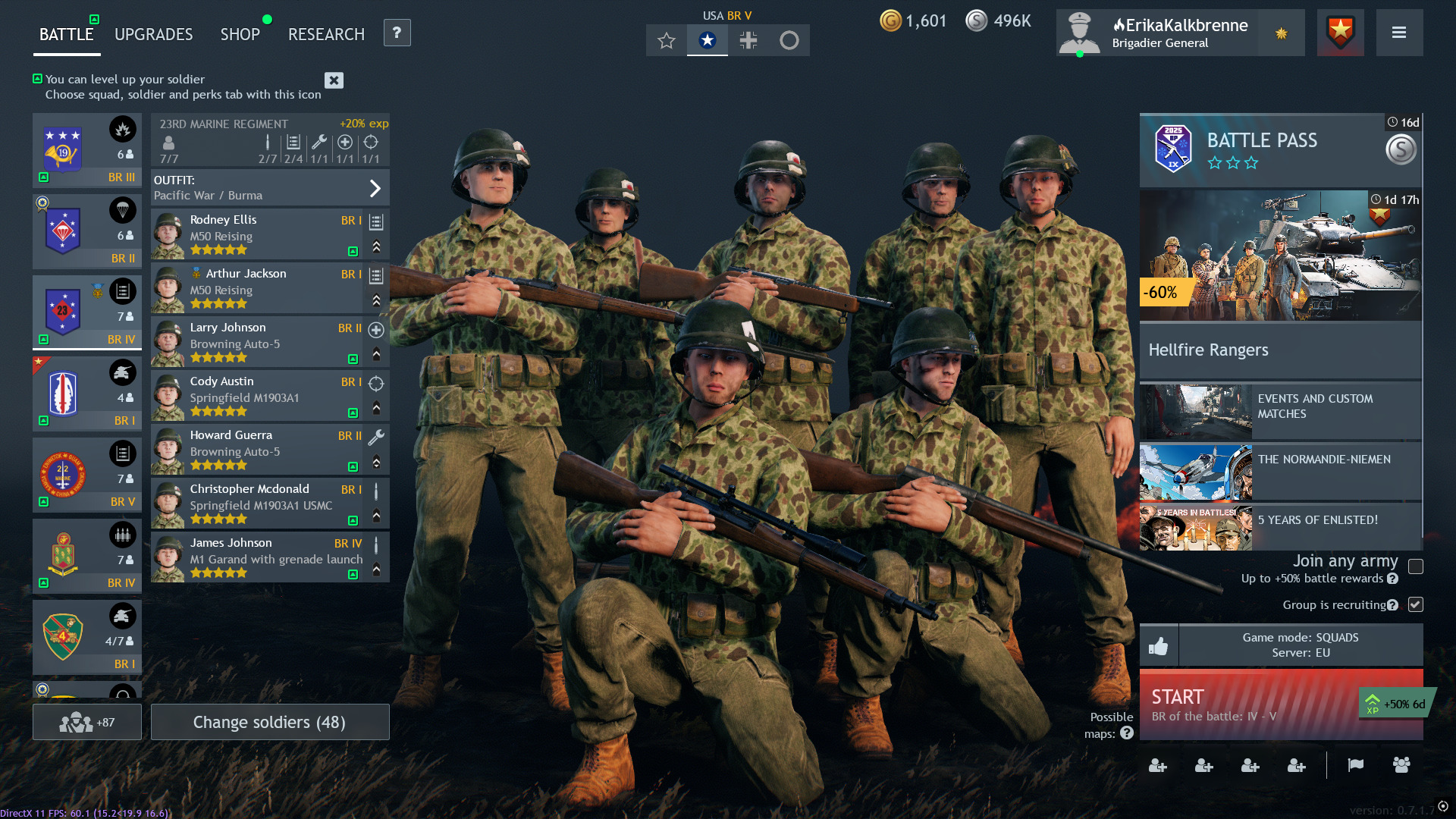This screenshot has height=819, width=1456.
Task: Click the first invite player slot icon
Action: (1157, 766)
